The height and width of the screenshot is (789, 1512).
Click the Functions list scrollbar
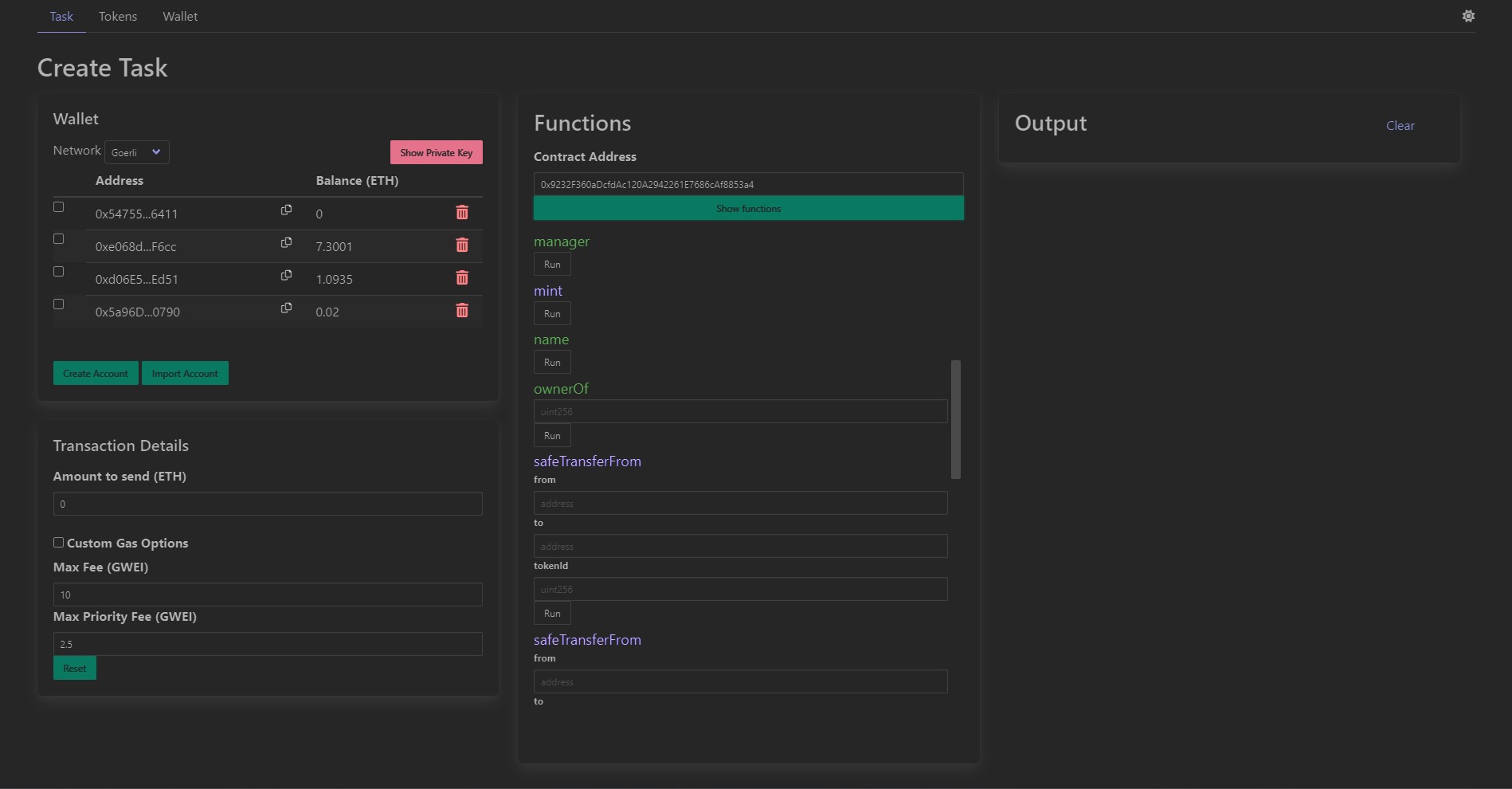click(956, 419)
